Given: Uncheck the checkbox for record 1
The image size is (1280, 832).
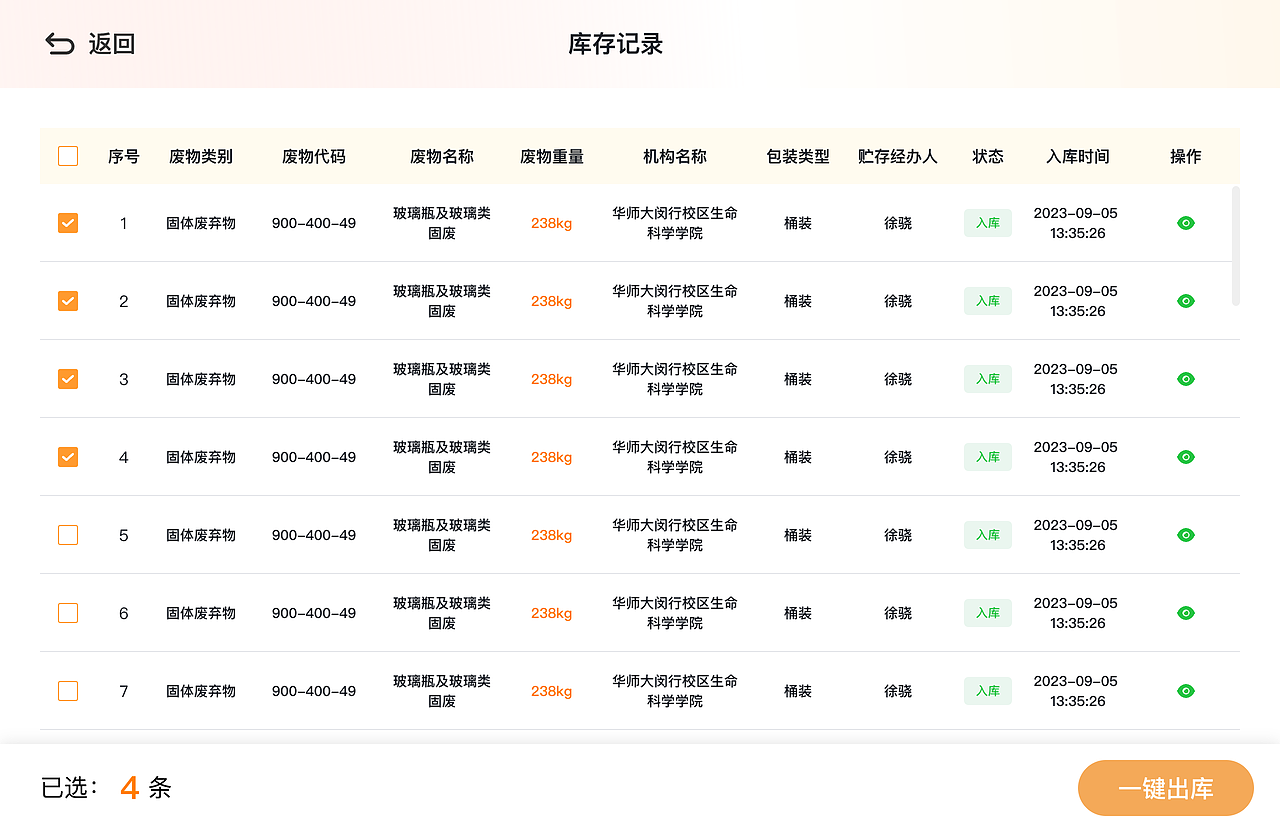Looking at the screenshot, I should tap(67, 223).
